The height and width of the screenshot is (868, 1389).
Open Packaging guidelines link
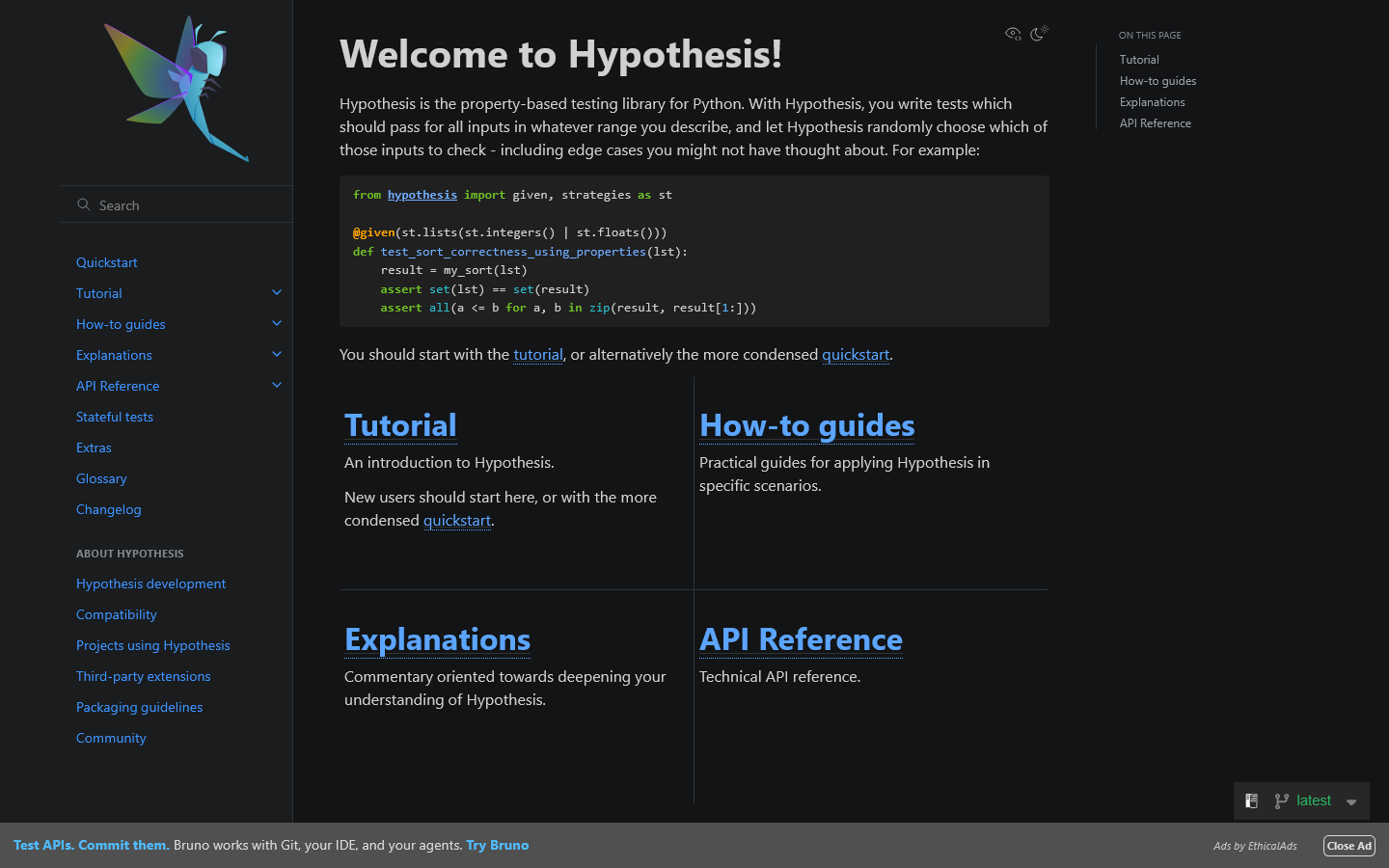tap(139, 707)
